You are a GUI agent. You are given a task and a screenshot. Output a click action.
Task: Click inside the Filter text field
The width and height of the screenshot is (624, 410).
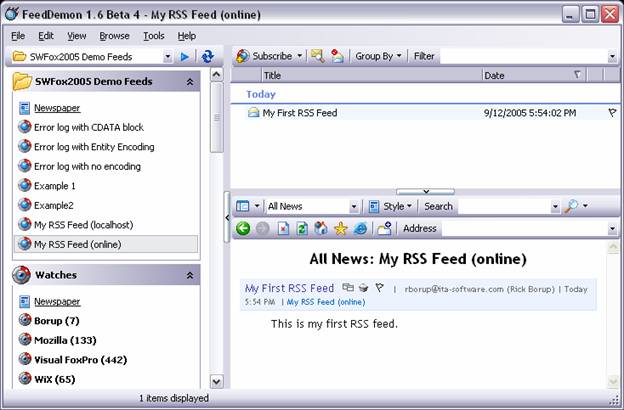524,57
